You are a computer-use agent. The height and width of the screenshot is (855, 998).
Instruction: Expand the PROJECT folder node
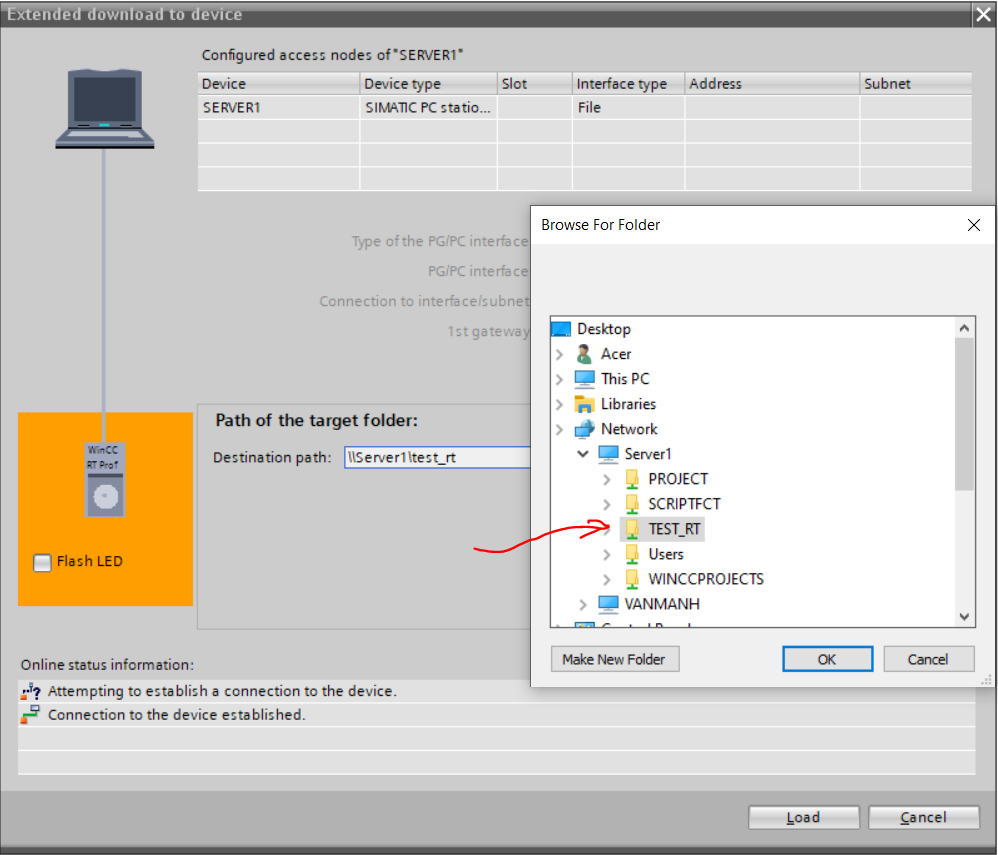click(x=607, y=479)
